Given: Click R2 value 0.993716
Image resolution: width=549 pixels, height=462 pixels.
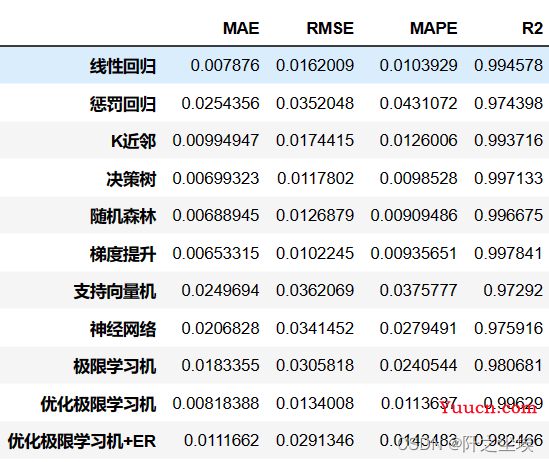Looking at the screenshot, I should (x=508, y=140).
